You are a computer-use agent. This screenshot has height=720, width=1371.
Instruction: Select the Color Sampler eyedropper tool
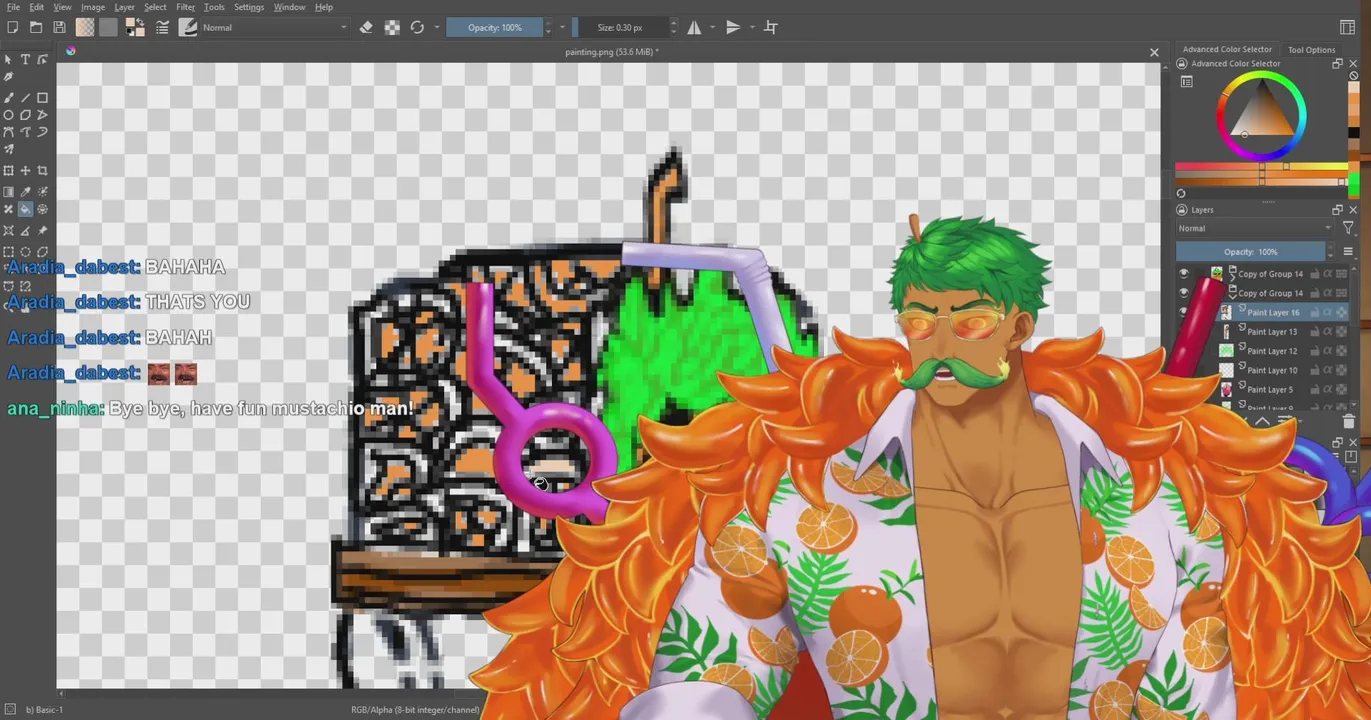click(x=25, y=192)
